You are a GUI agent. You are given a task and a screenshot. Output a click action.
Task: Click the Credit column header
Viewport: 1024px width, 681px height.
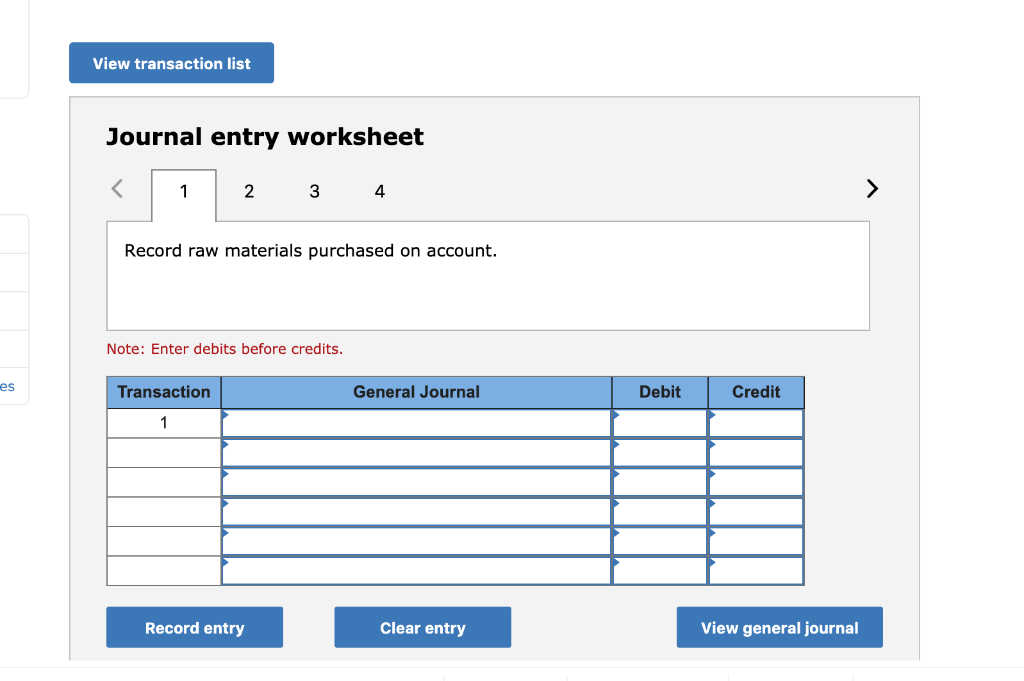pos(756,392)
